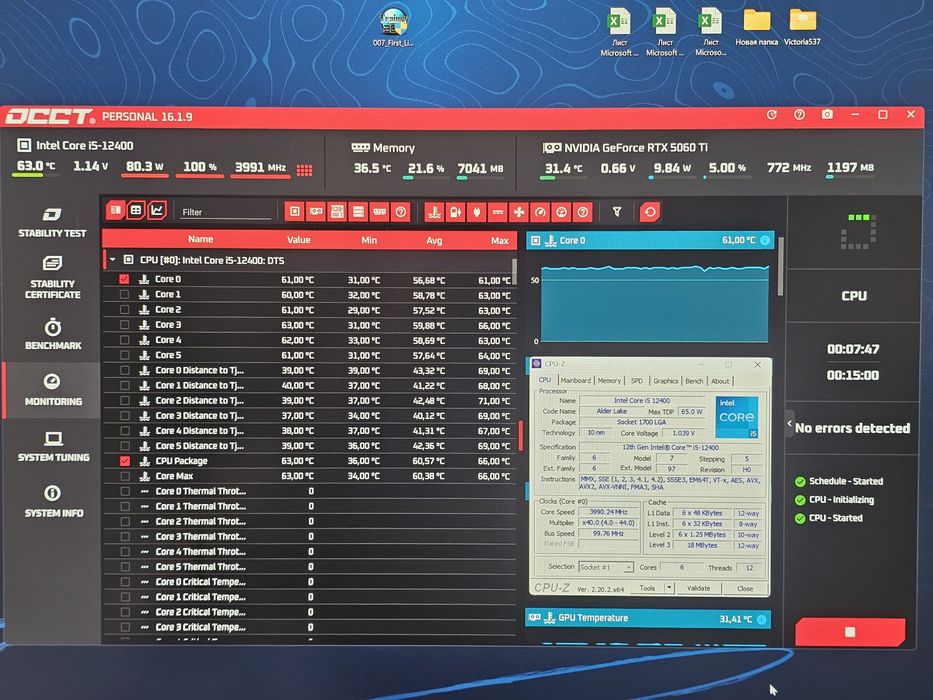Check the Core 2 checkbox
This screenshot has width=933, height=700.
click(x=124, y=310)
